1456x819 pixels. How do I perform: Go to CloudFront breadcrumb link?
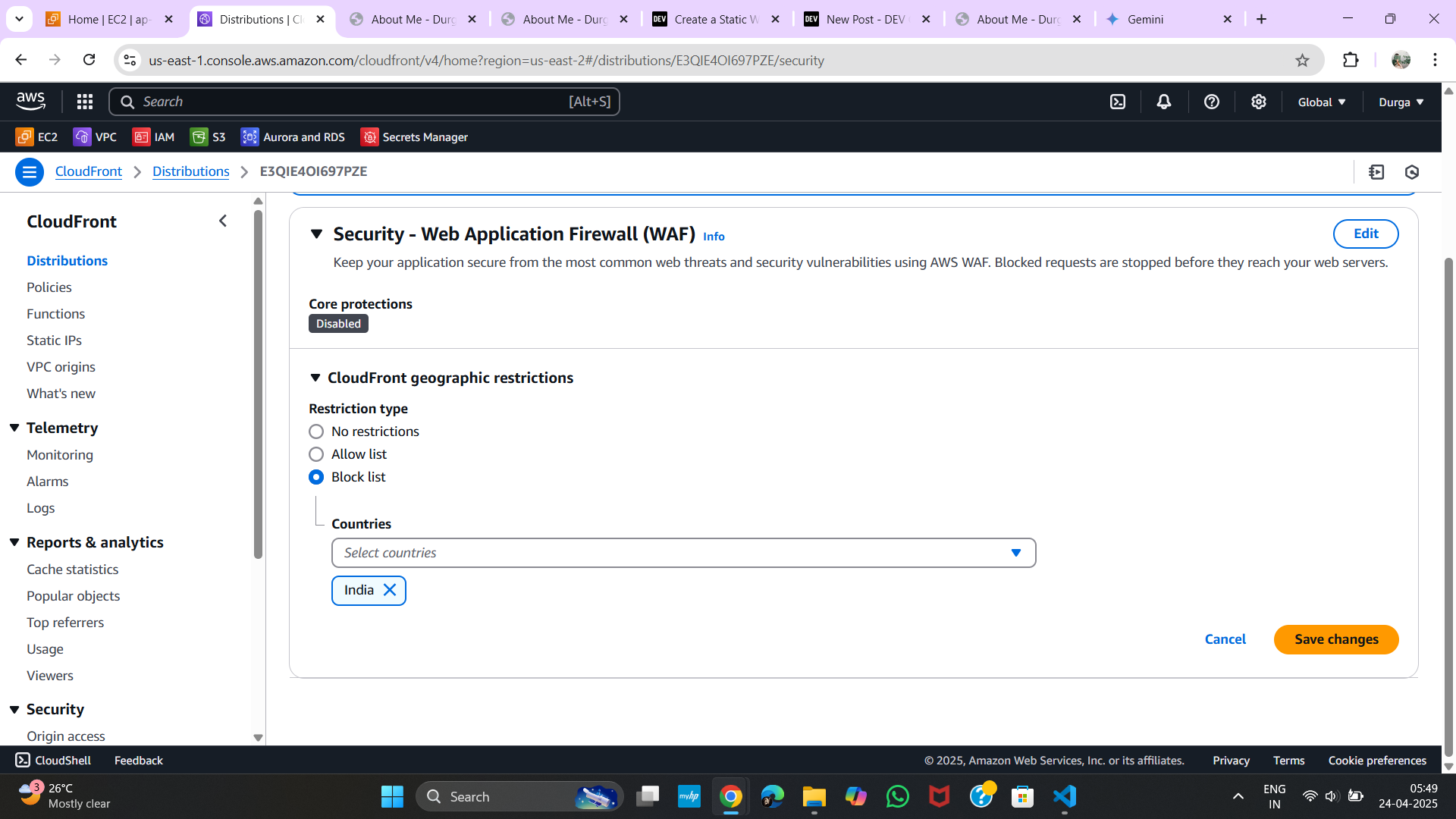click(89, 171)
